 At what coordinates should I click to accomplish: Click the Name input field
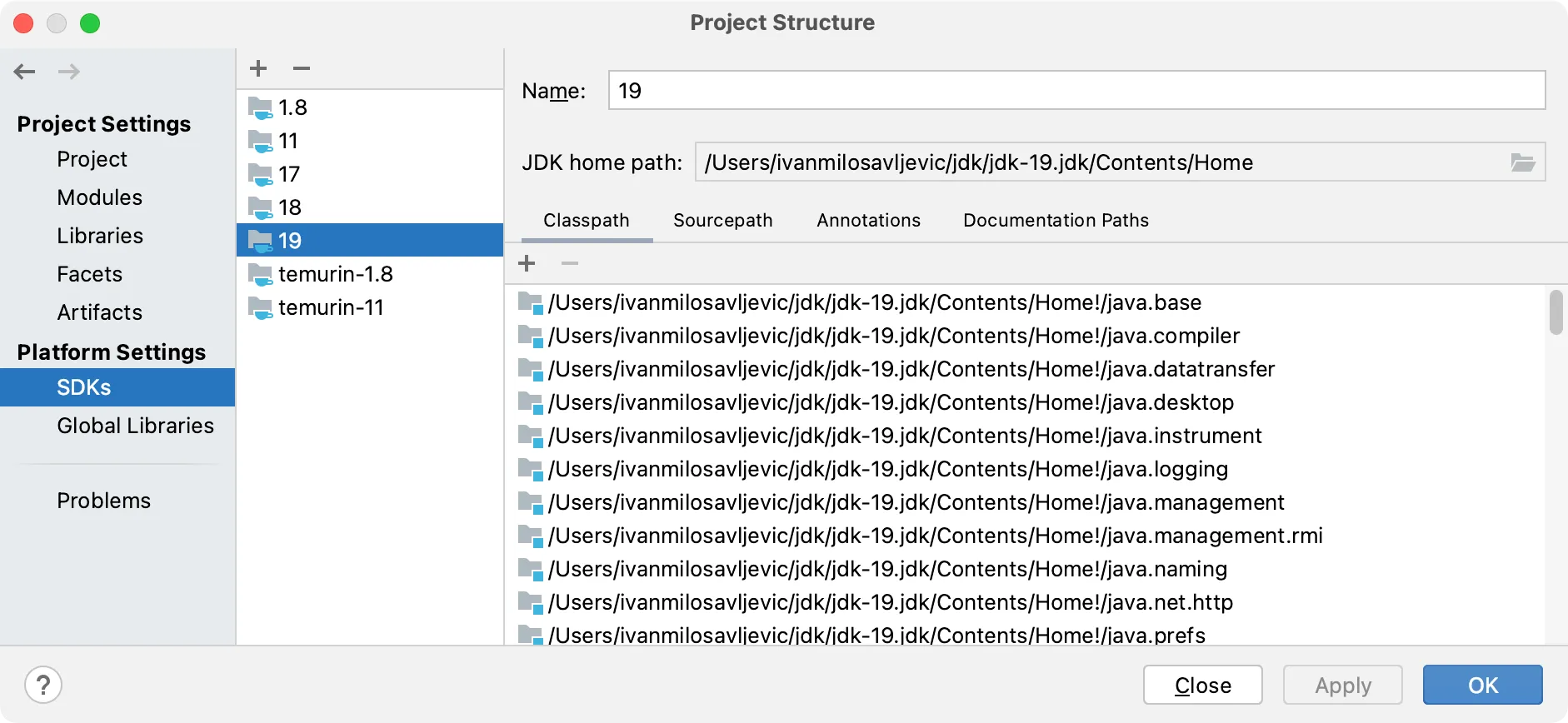click(x=1076, y=90)
